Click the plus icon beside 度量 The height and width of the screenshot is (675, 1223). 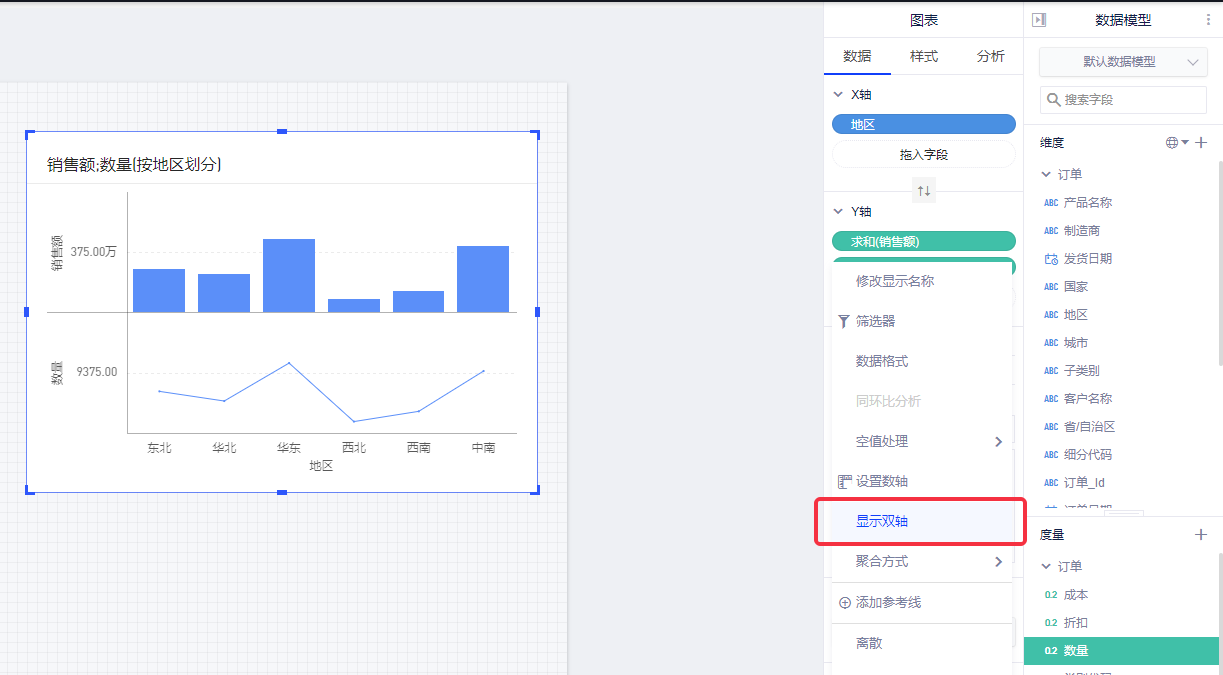coord(1201,535)
